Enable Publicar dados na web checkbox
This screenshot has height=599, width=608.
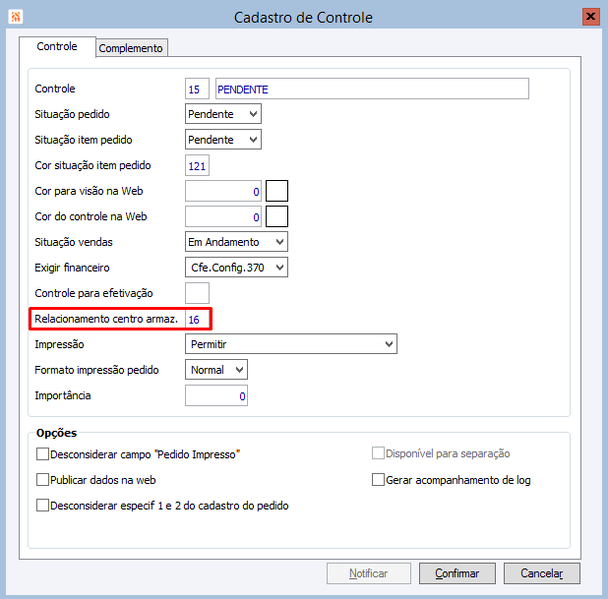(42, 480)
